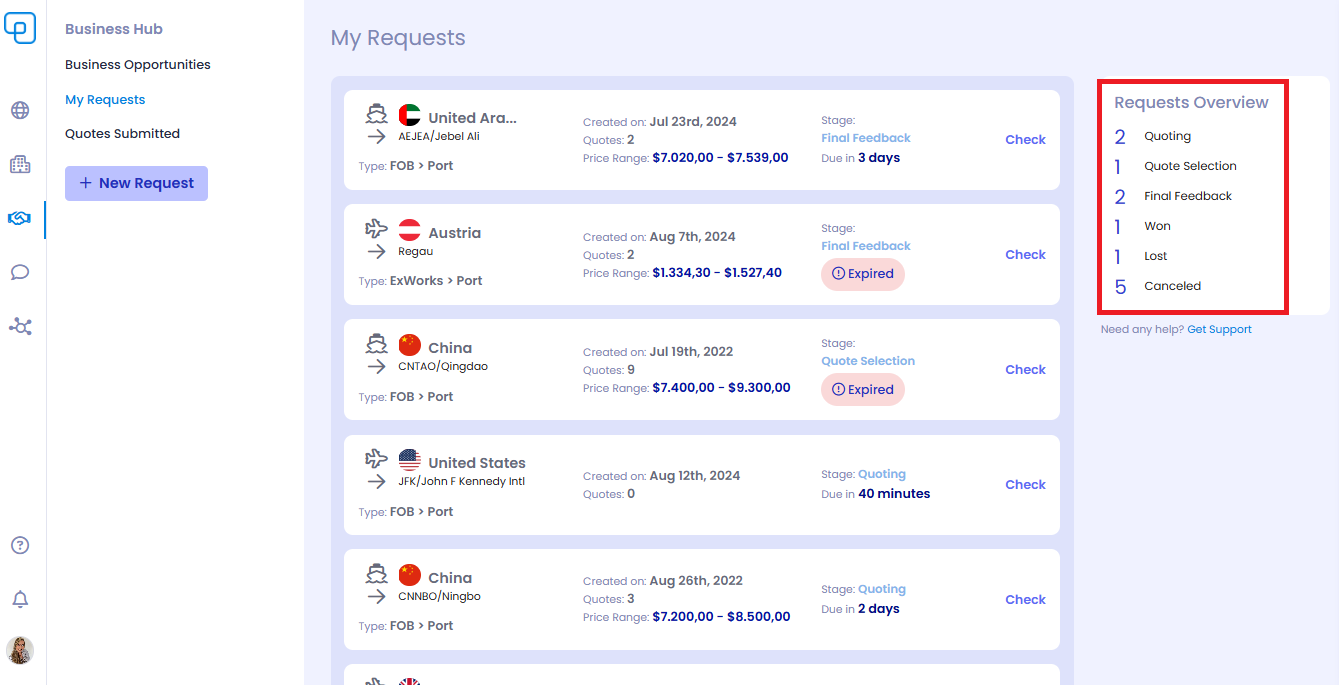Check the United States JFK request
The image size is (1339, 685).
point(1025,485)
